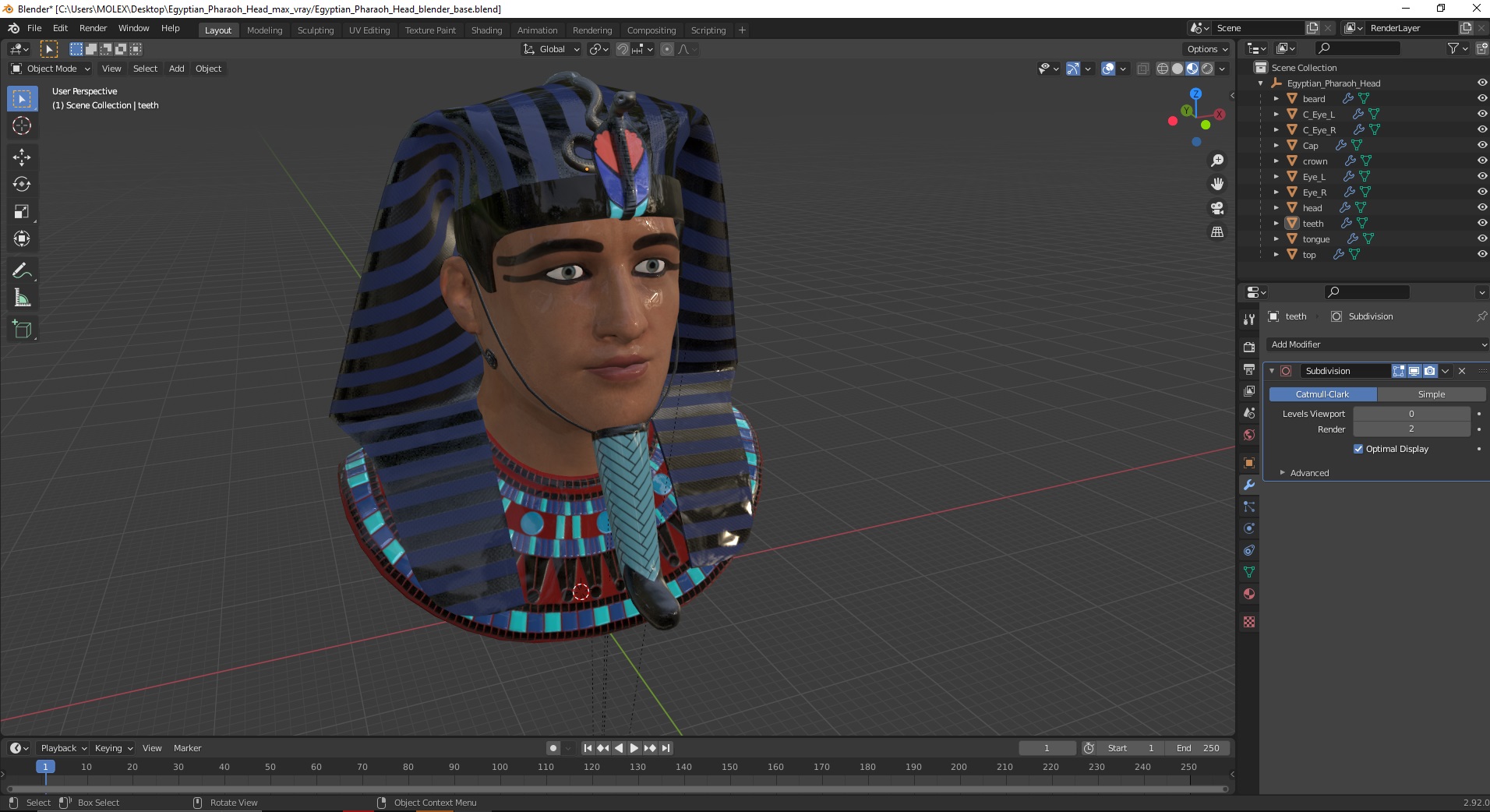The width and height of the screenshot is (1490, 812).
Task: Uncheck the Optimal Display checkbox
Action: [x=1358, y=449]
